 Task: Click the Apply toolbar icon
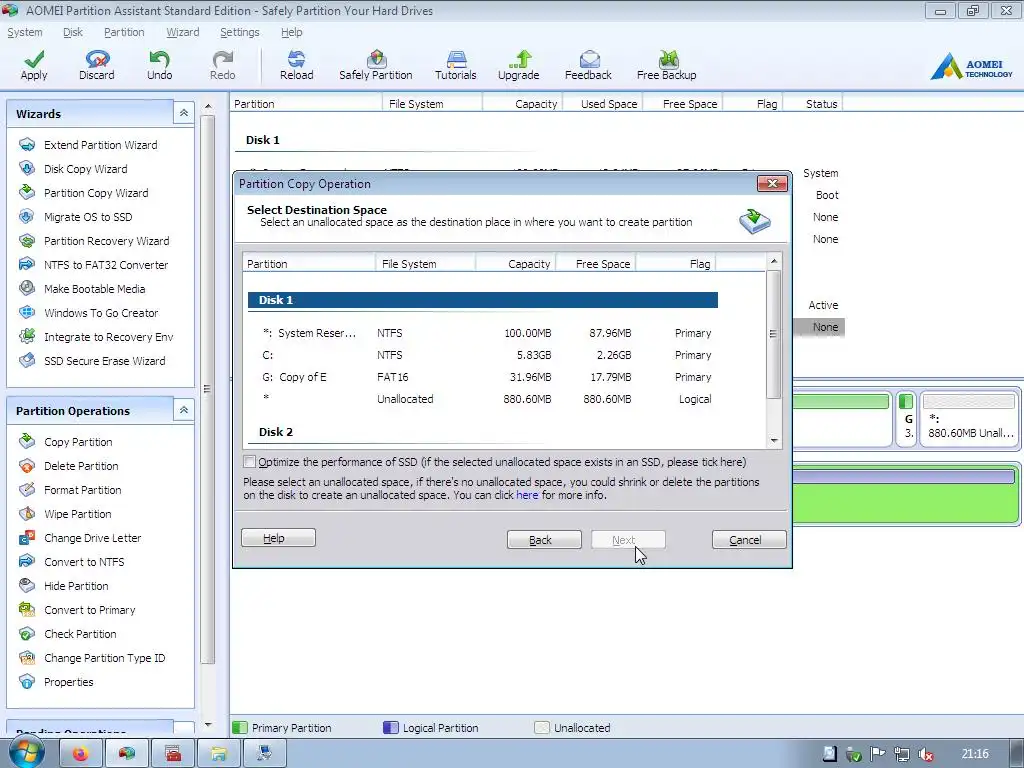click(x=34, y=65)
